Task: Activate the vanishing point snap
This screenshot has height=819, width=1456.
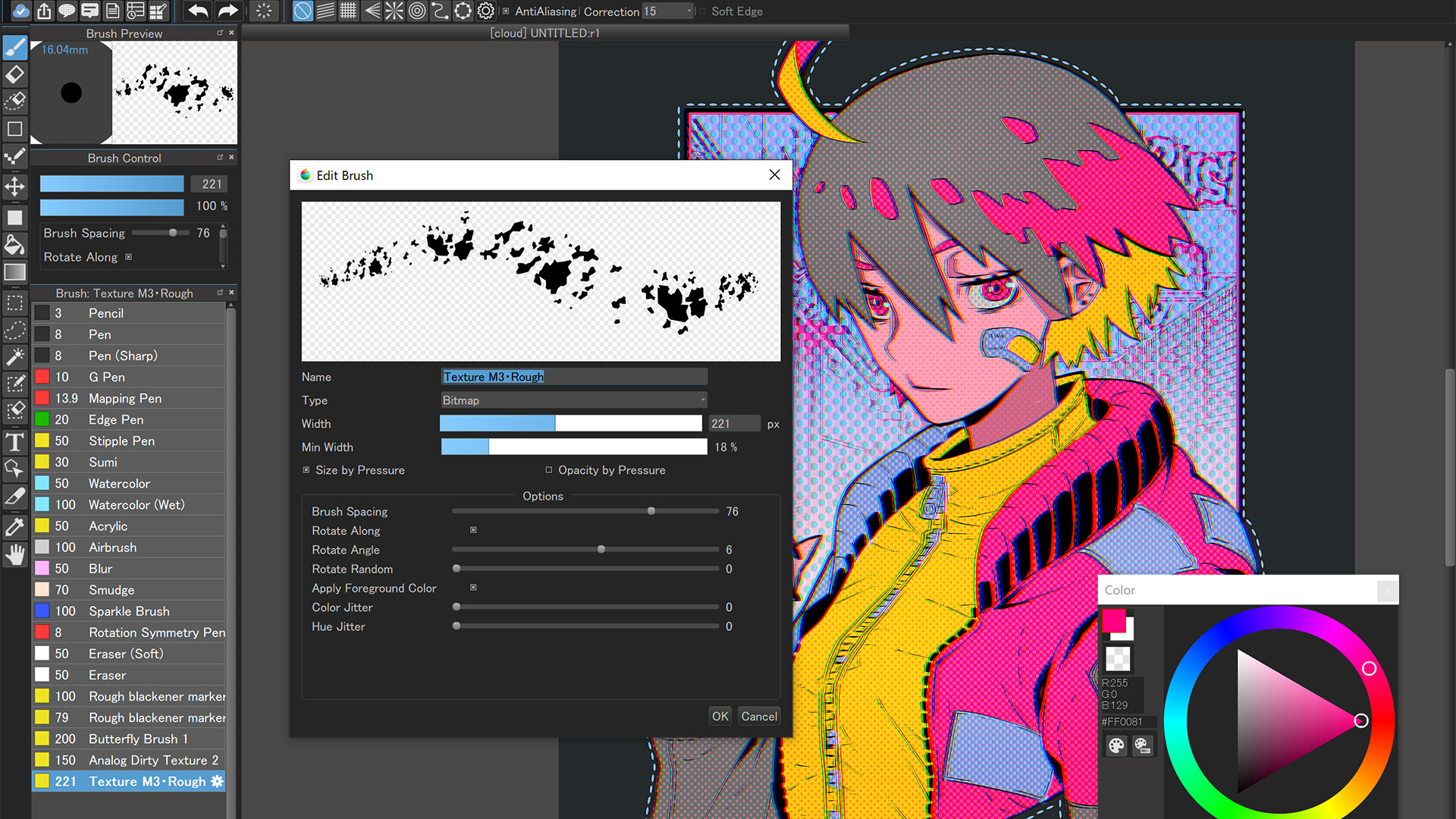Action: tap(372, 11)
